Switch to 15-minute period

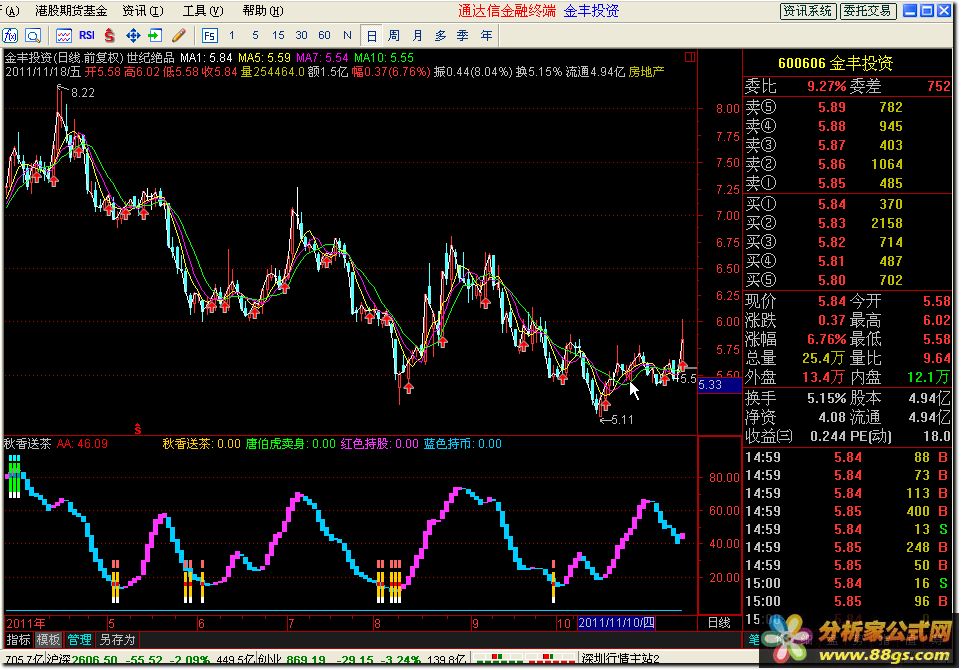click(x=278, y=36)
